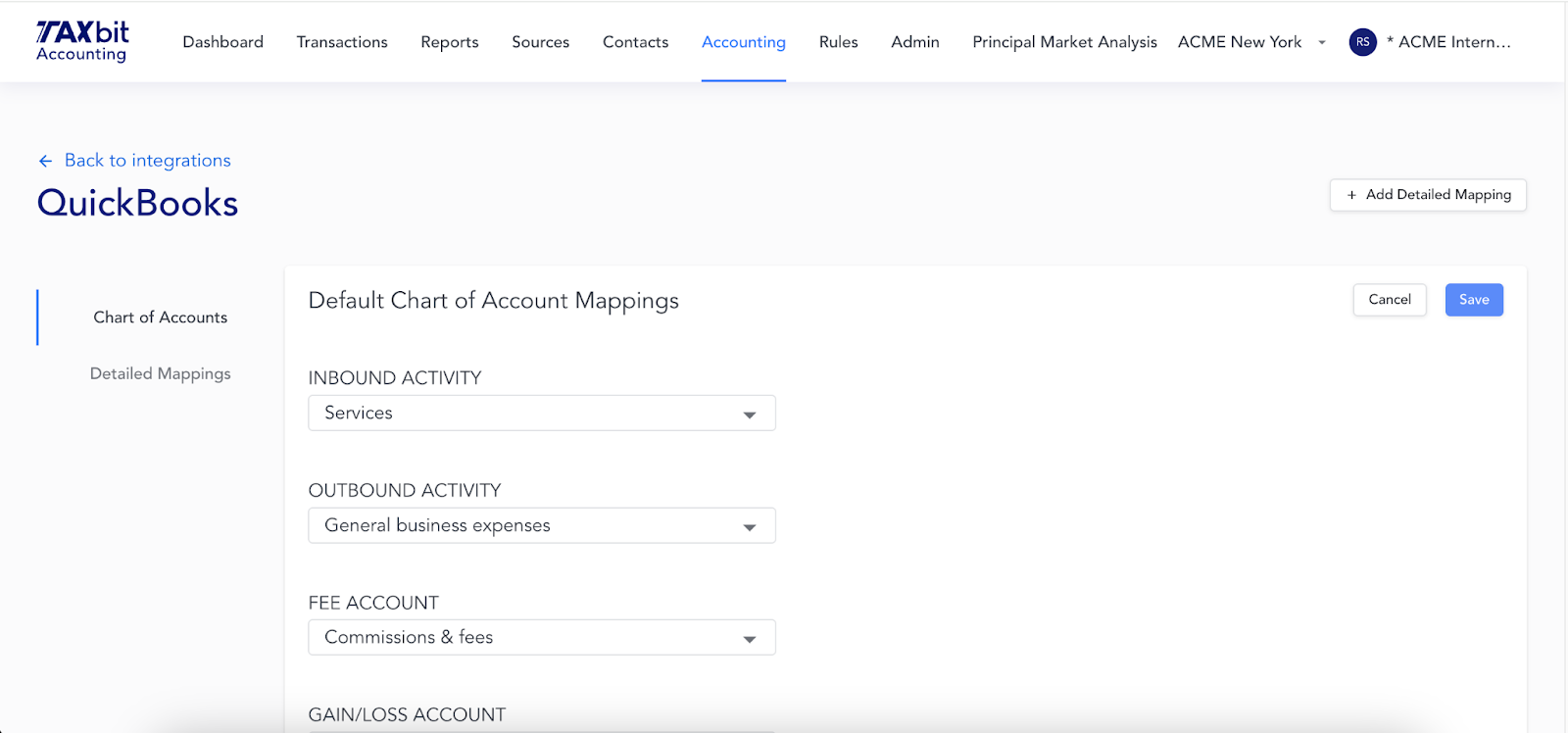The height and width of the screenshot is (733, 1568).
Task: Open the Admin tab
Action: coord(914,42)
